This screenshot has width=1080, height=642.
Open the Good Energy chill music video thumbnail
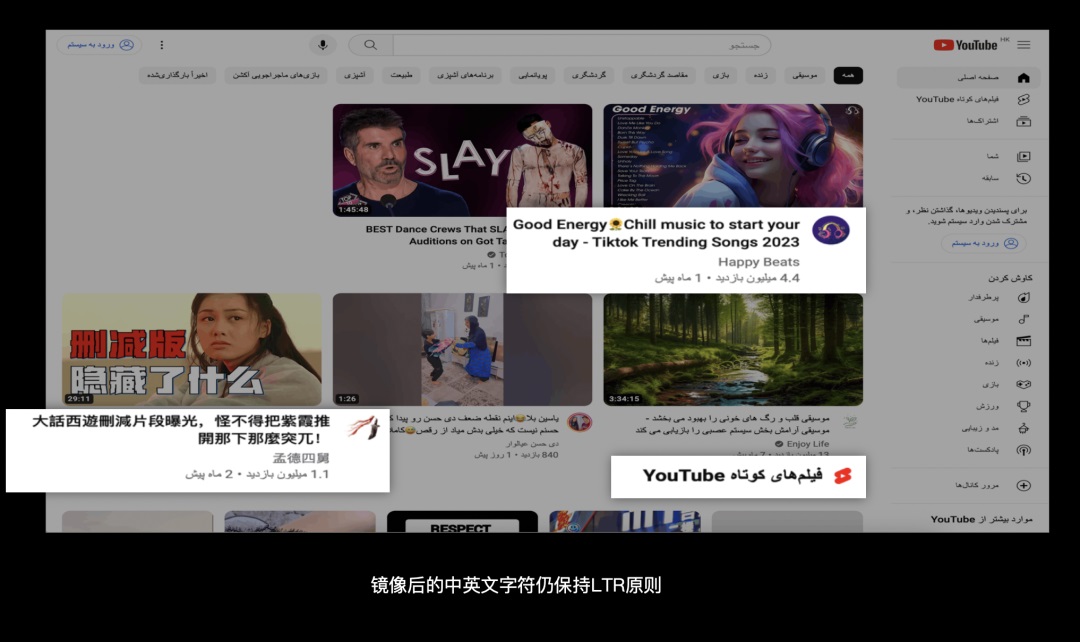[x=732, y=155]
